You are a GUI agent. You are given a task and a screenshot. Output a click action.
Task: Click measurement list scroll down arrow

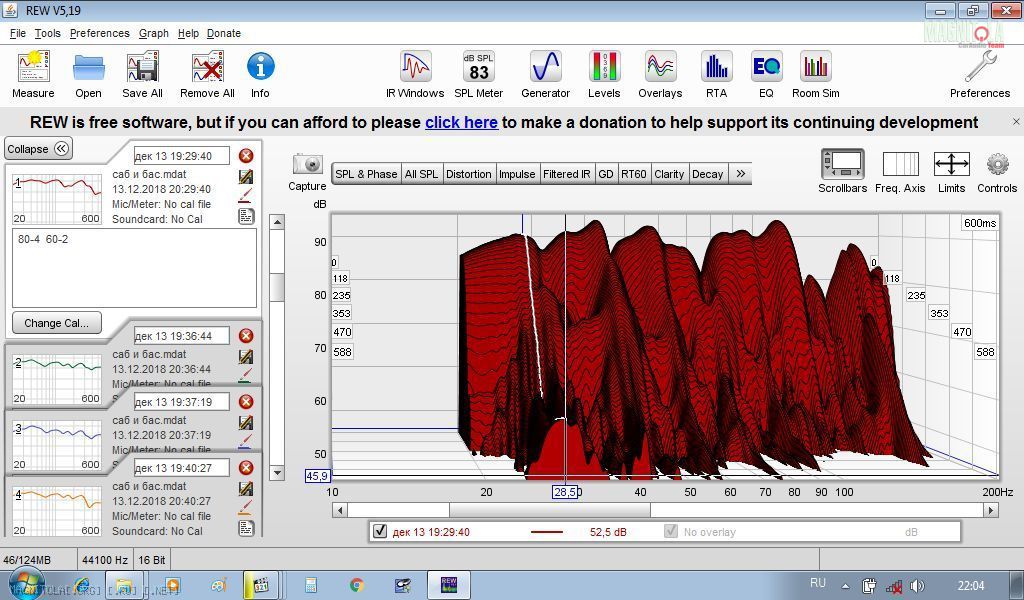click(277, 473)
